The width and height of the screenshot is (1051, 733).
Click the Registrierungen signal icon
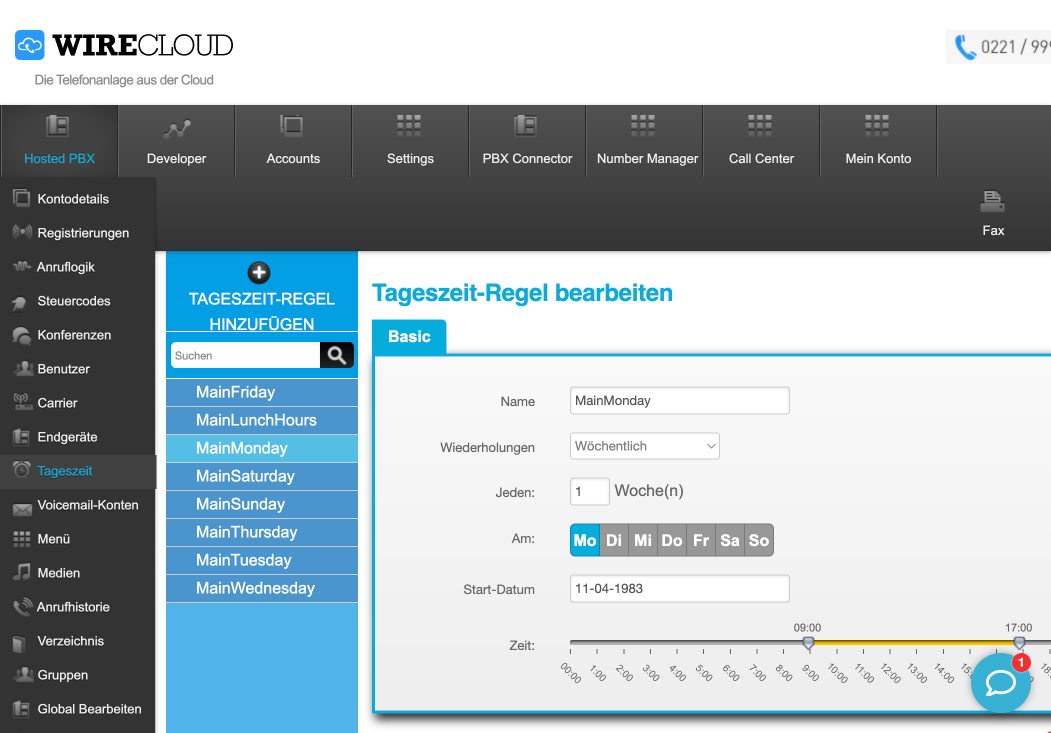22,232
